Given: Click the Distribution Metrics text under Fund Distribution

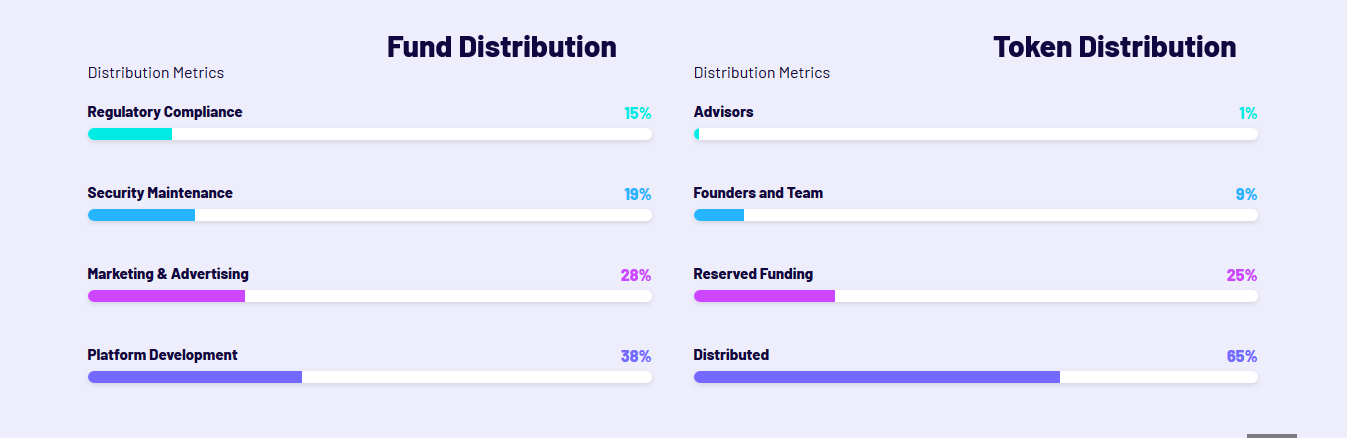Looking at the screenshot, I should coord(156,73).
